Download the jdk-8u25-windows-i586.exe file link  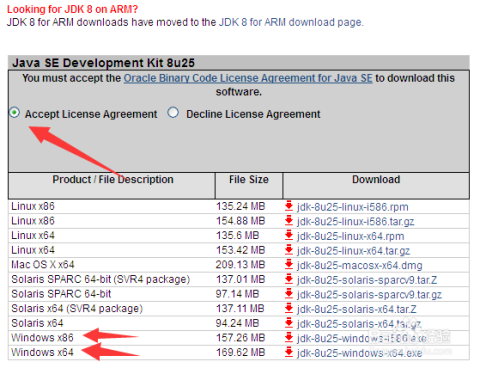[x=362, y=338]
